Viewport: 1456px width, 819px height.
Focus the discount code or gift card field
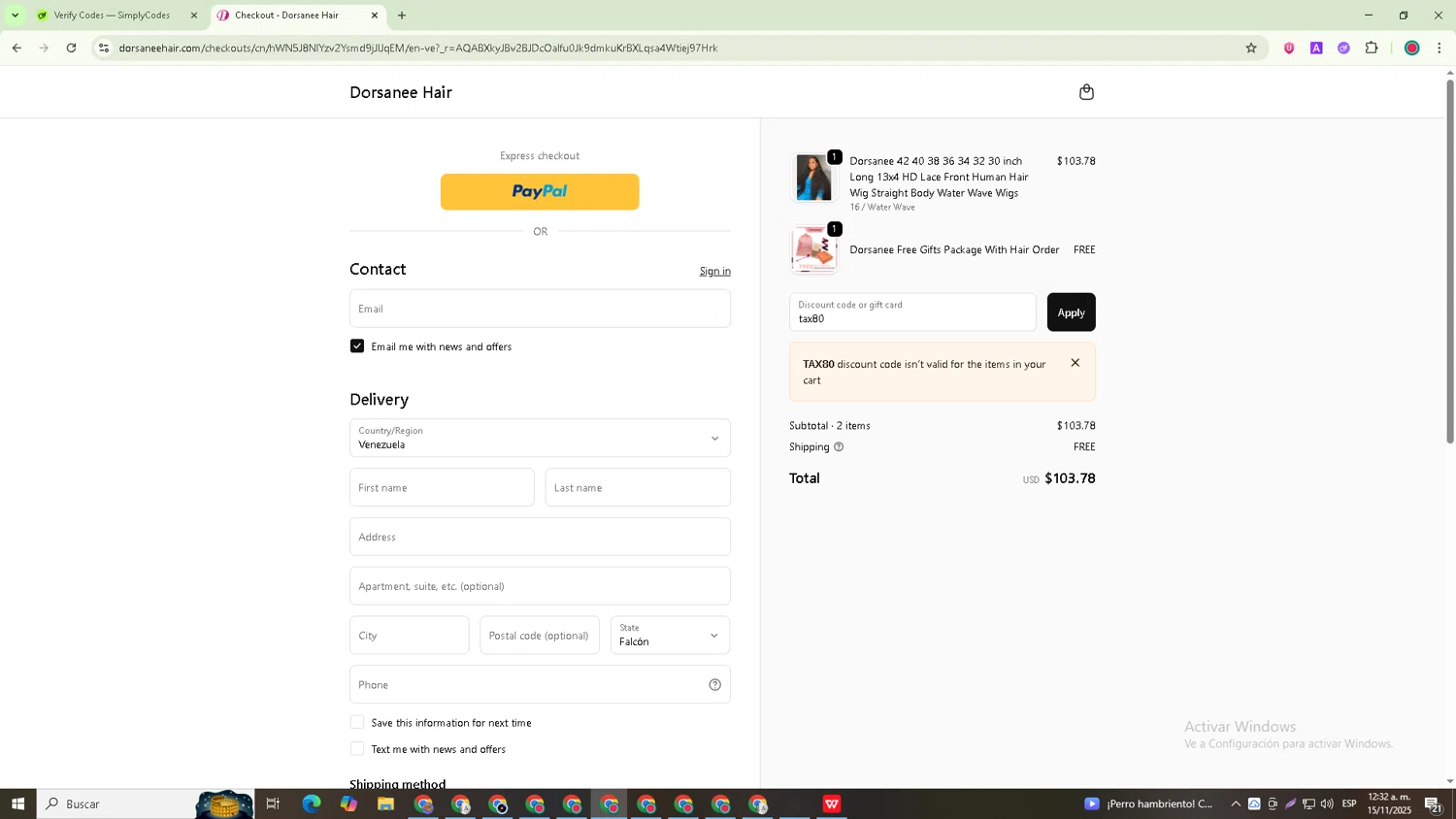click(x=912, y=312)
